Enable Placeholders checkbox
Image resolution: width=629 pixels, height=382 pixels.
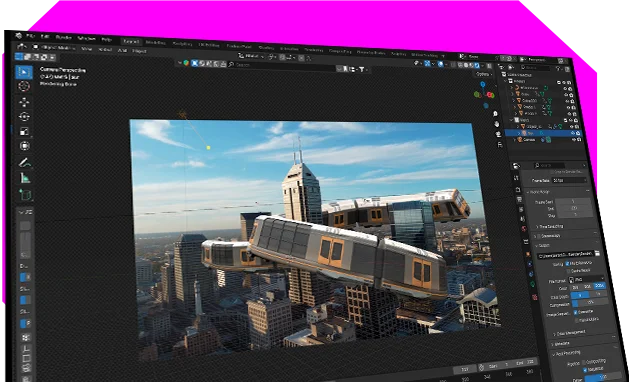coord(577,320)
